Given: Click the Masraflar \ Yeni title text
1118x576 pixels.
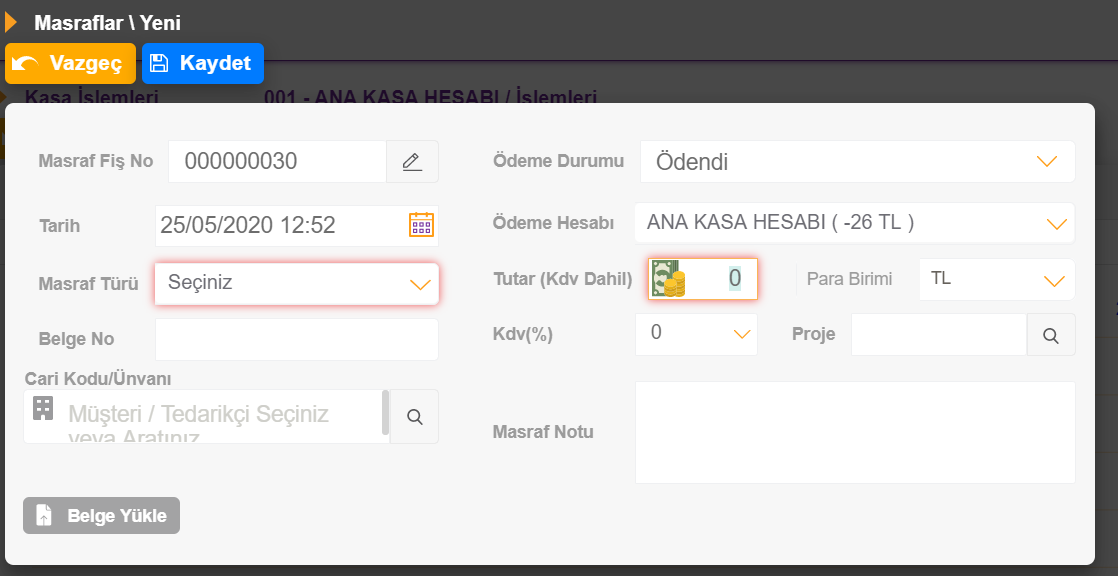Looking at the screenshot, I should coord(108,23).
